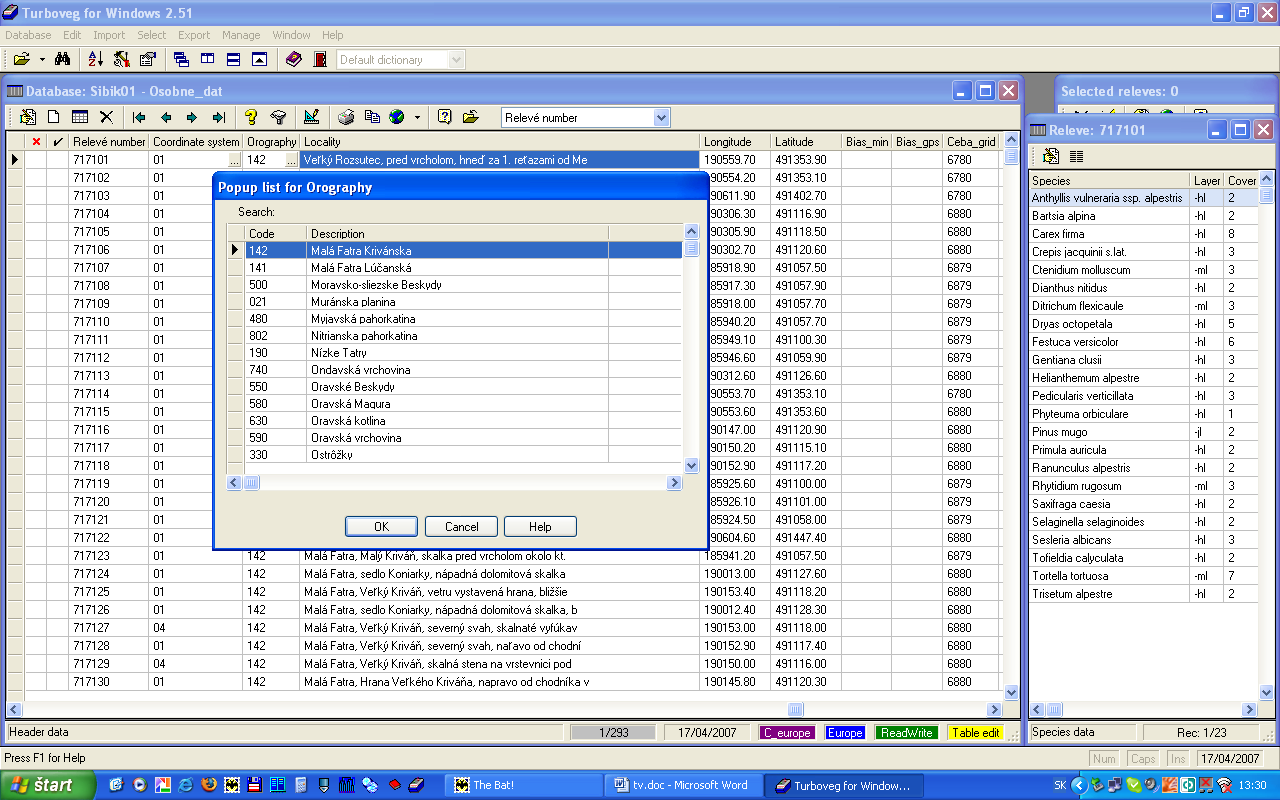Click the A-Z sort icon
Screen dimensions: 1280x800
pyautogui.click(x=96, y=60)
